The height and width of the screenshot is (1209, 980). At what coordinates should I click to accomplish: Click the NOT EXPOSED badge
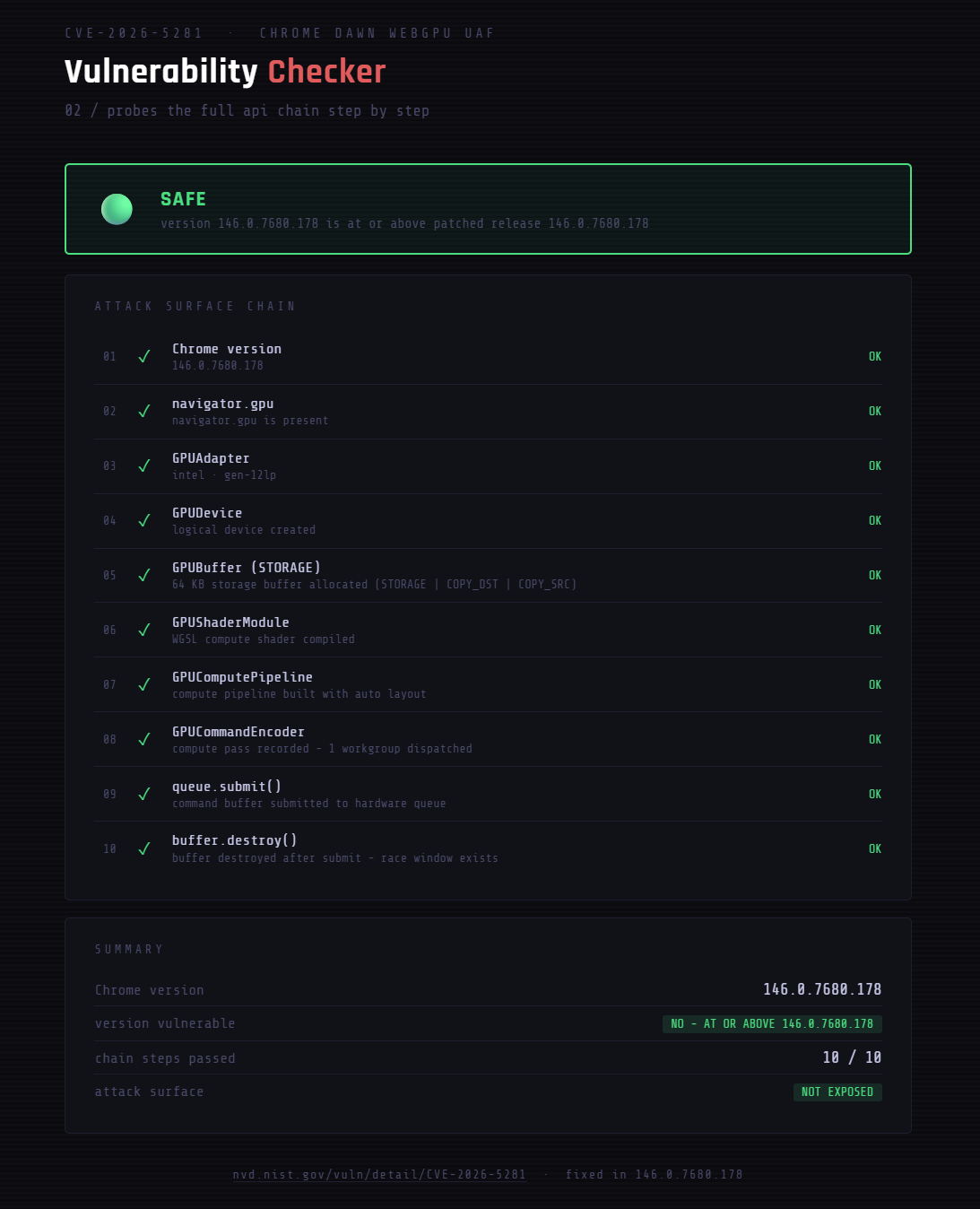click(837, 1092)
